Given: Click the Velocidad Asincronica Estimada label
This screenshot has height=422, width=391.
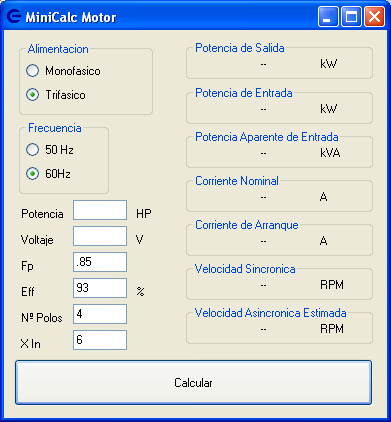Looking at the screenshot, I should [x=270, y=313].
